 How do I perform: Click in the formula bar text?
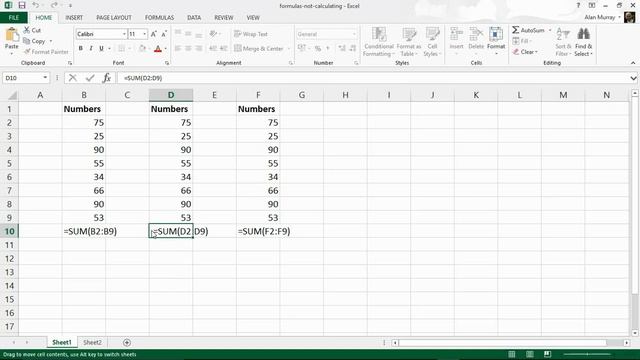(x=143, y=78)
